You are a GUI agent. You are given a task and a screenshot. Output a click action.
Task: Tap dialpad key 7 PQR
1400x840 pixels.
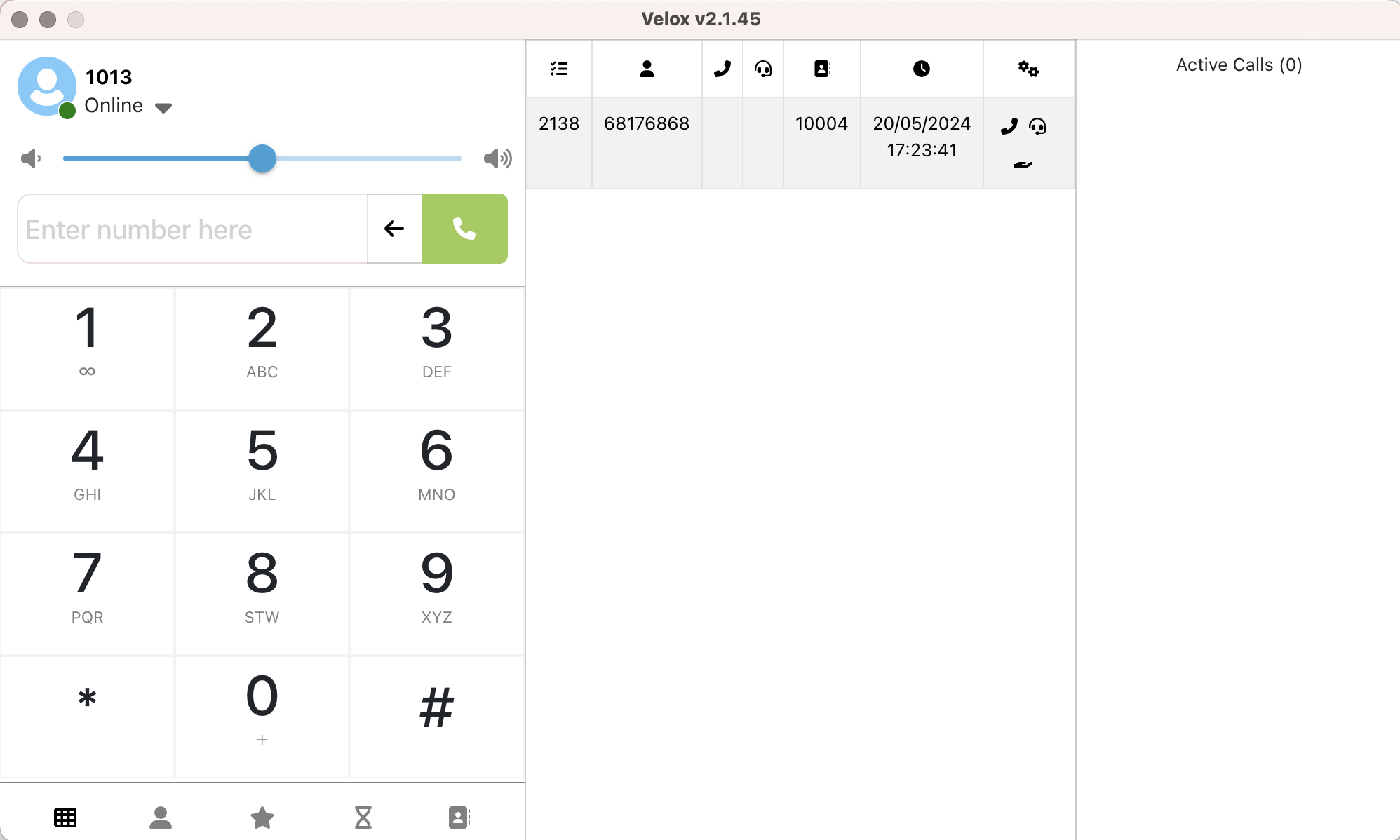pyautogui.click(x=87, y=594)
